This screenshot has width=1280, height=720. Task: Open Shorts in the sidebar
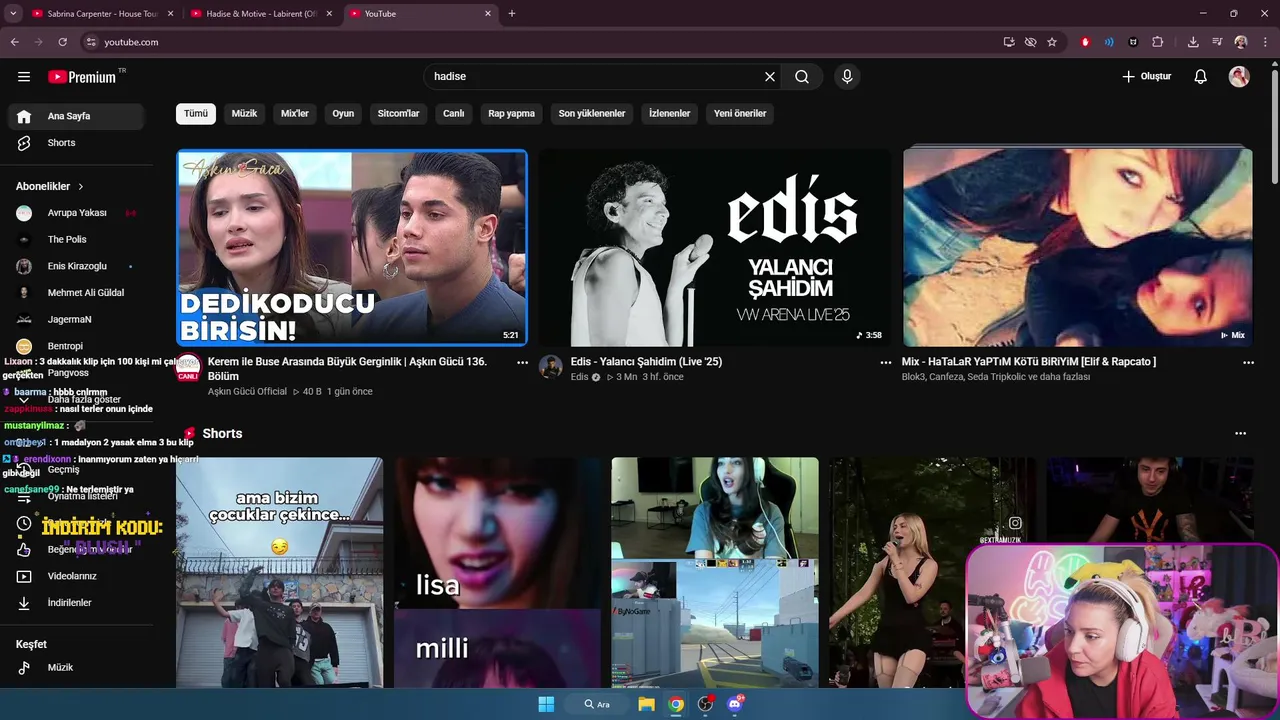point(76,143)
